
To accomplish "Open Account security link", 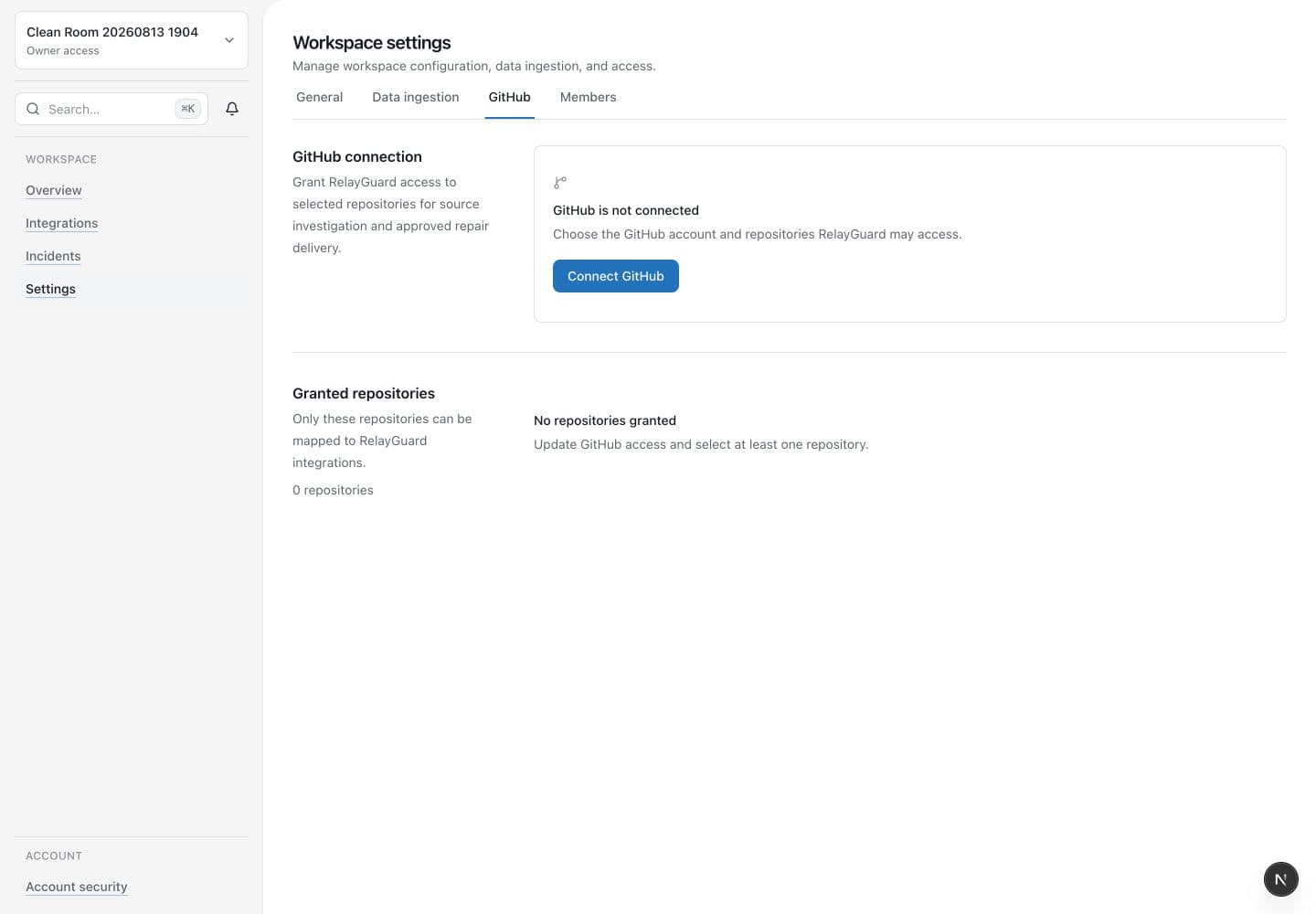I will click(x=77, y=887).
